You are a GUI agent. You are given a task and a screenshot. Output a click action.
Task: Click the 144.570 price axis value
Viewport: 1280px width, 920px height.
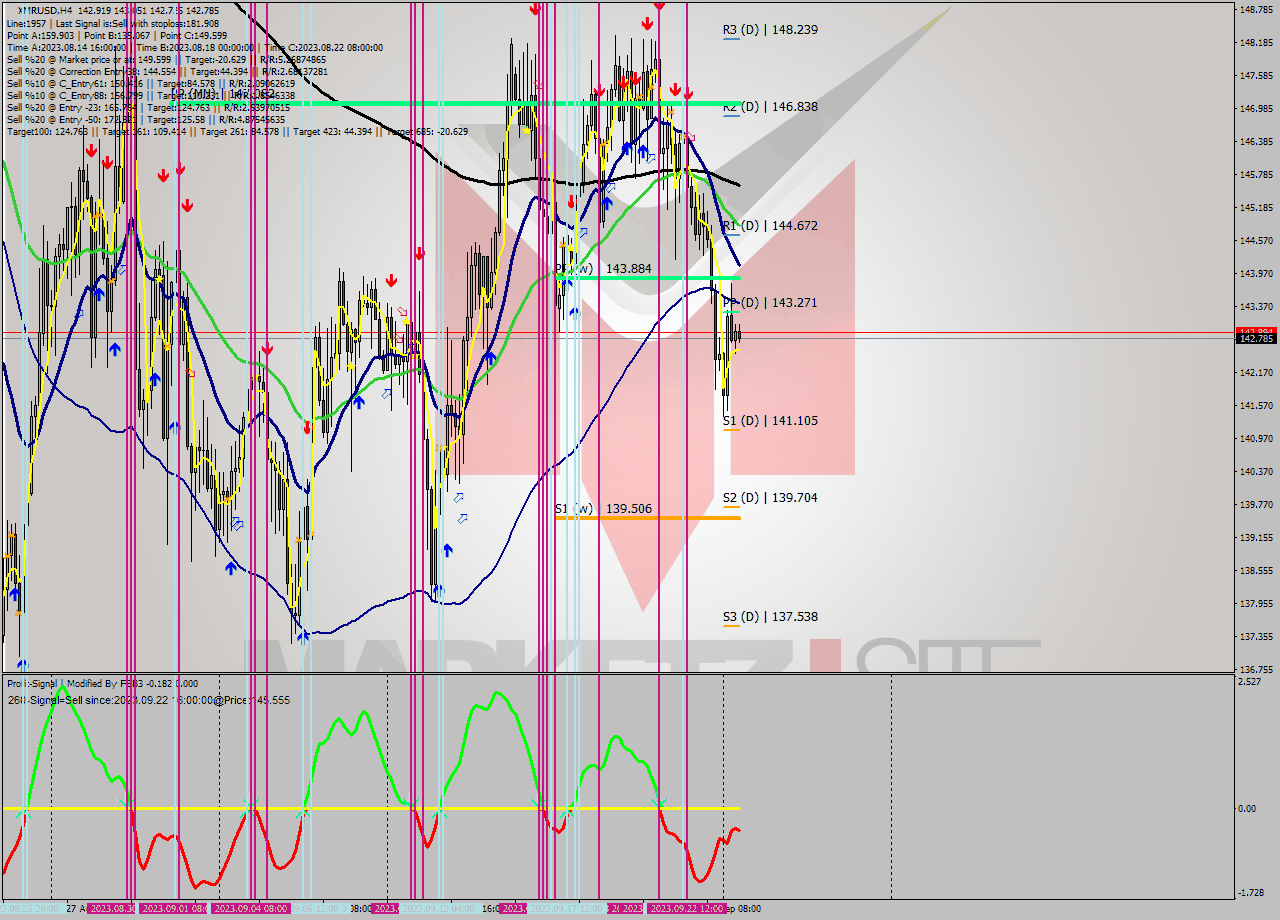click(x=1256, y=241)
